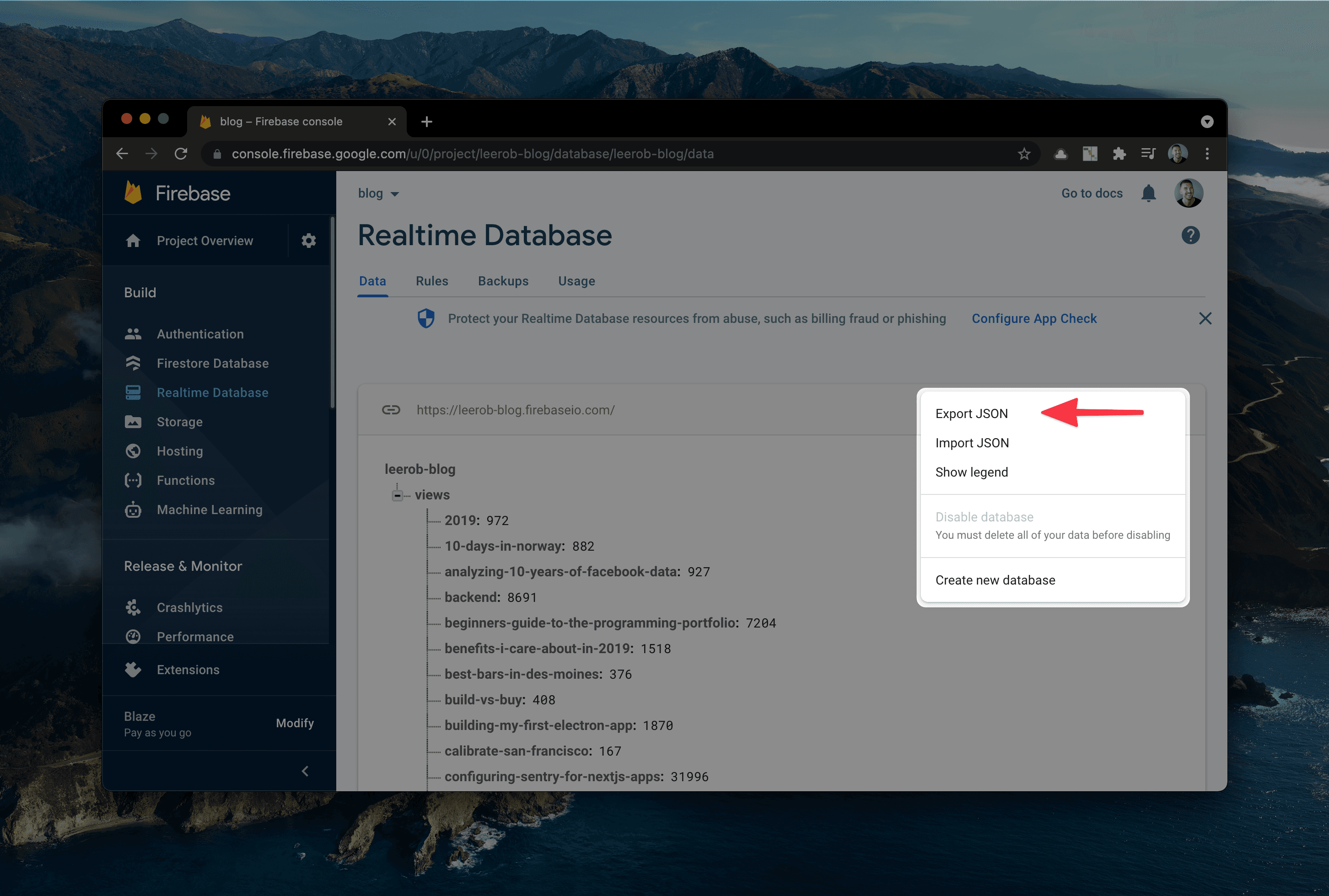Bookmark this page with star icon
Image resolution: width=1329 pixels, height=896 pixels.
(x=1024, y=154)
